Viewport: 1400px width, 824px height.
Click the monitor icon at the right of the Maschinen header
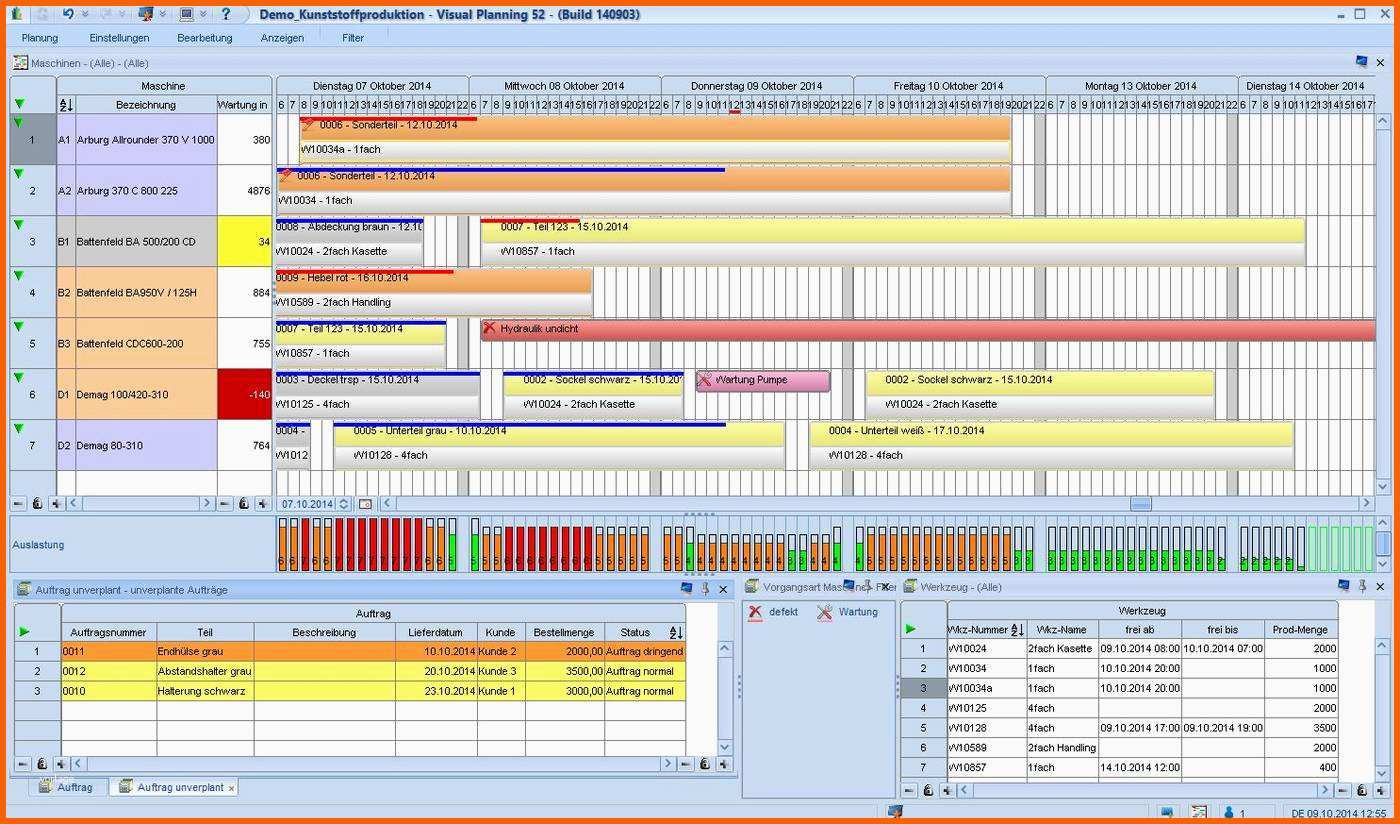[1361, 62]
